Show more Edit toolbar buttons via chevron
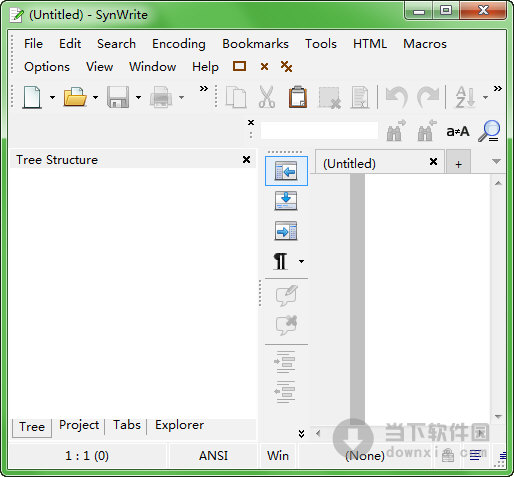The image size is (514, 477). tap(498, 89)
